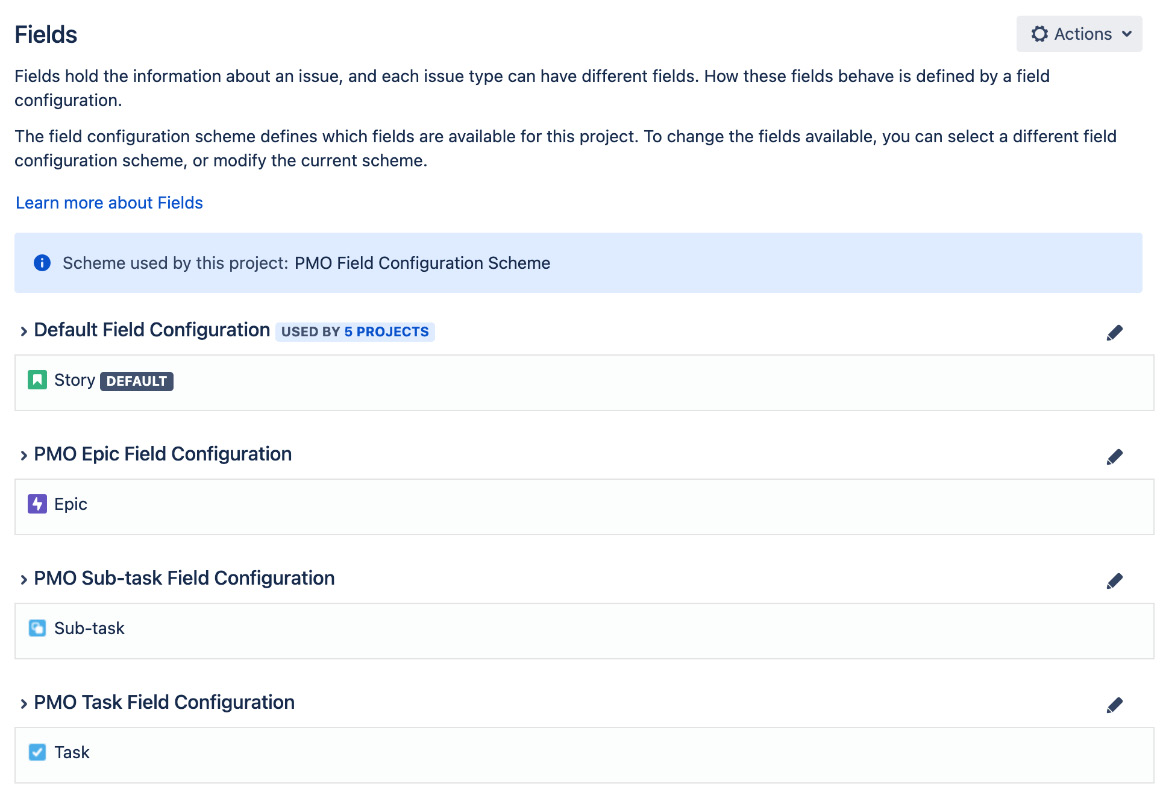The image size is (1163, 798).
Task: Expand the PMO Sub-task Field Configuration chevron
Action: [x=23, y=579]
